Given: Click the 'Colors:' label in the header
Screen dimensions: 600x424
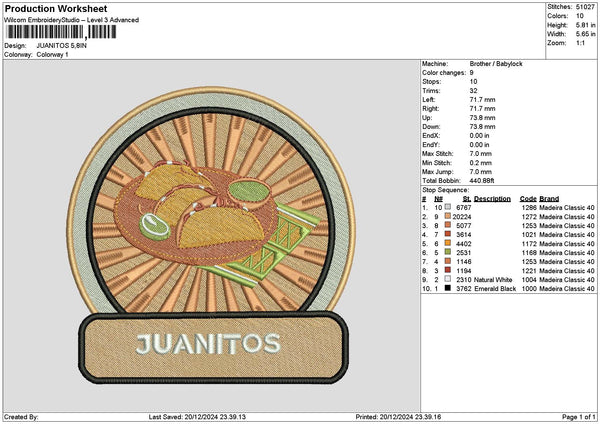Looking at the screenshot, I should pyautogui.click(x=558, y=16).
